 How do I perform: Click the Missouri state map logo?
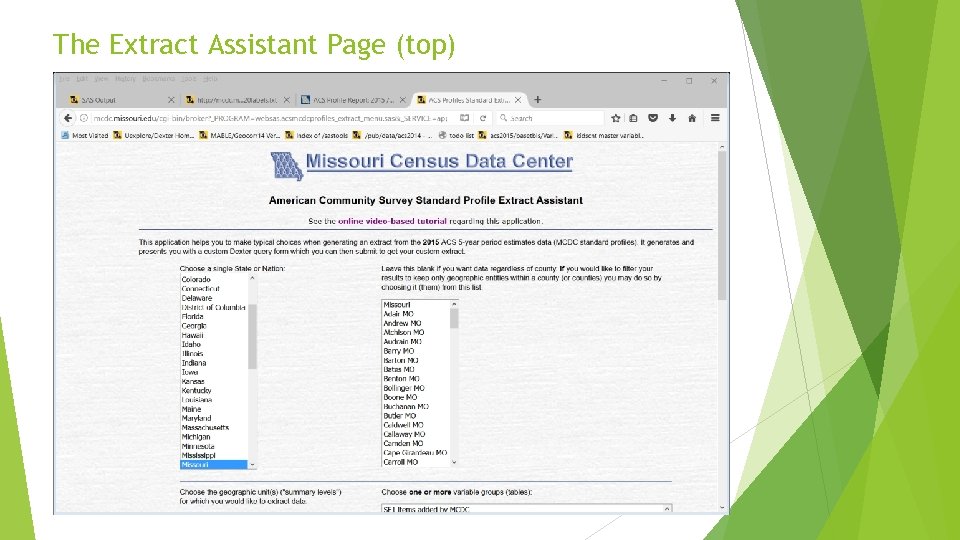(x=287, y=166)
